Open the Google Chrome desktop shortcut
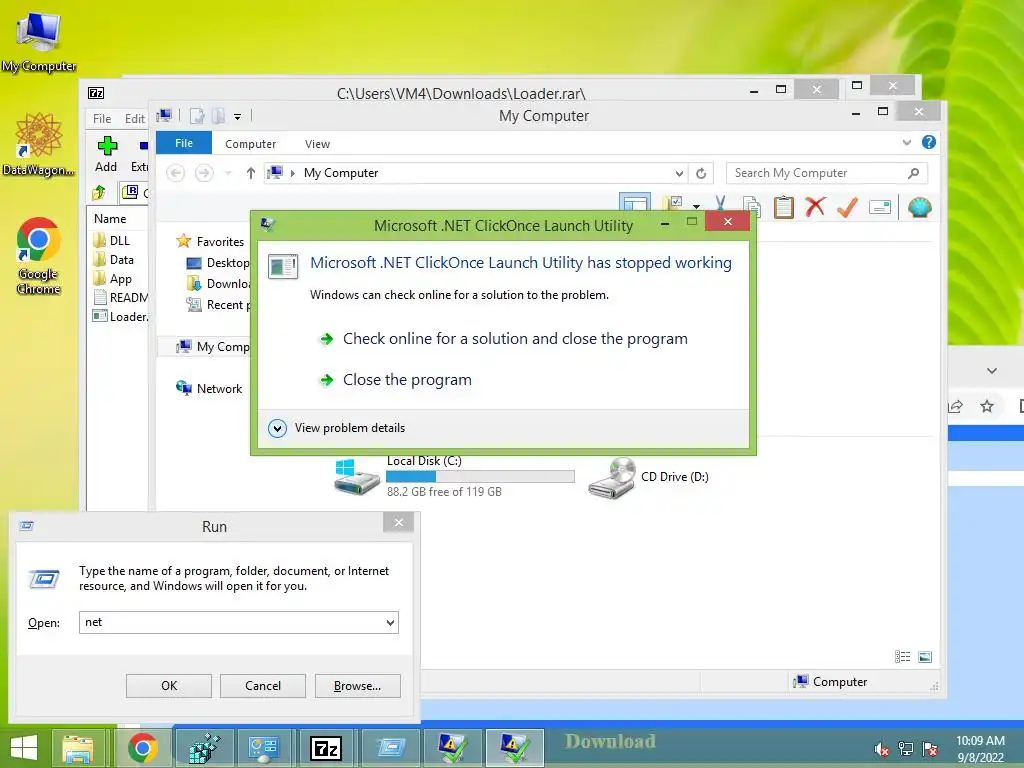 (x=39, y=256)
